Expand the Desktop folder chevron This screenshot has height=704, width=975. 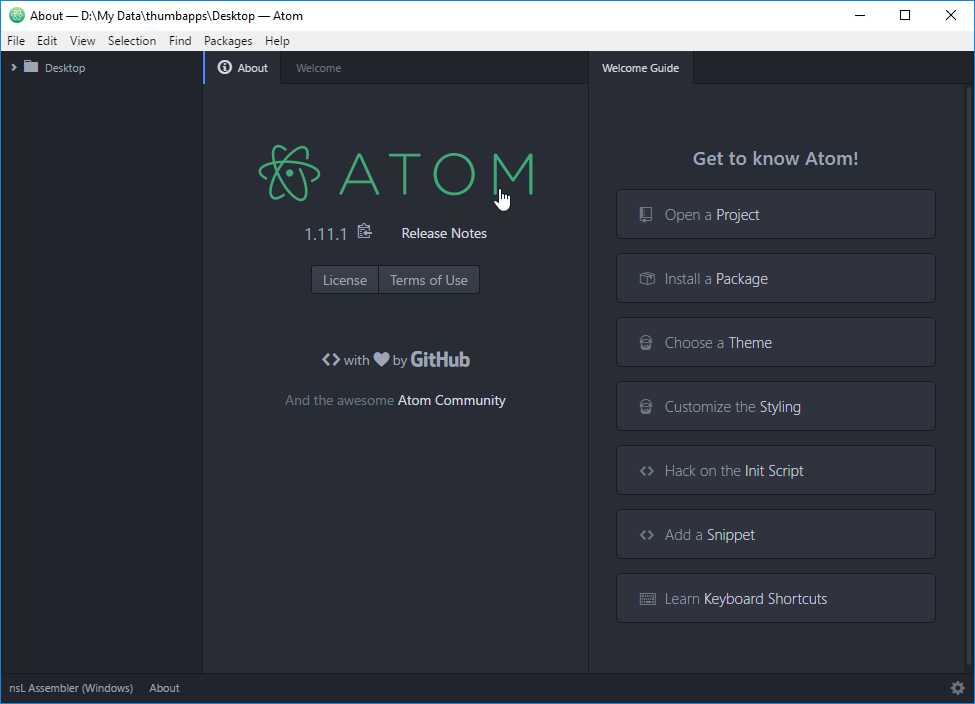(x=14, y=67)
